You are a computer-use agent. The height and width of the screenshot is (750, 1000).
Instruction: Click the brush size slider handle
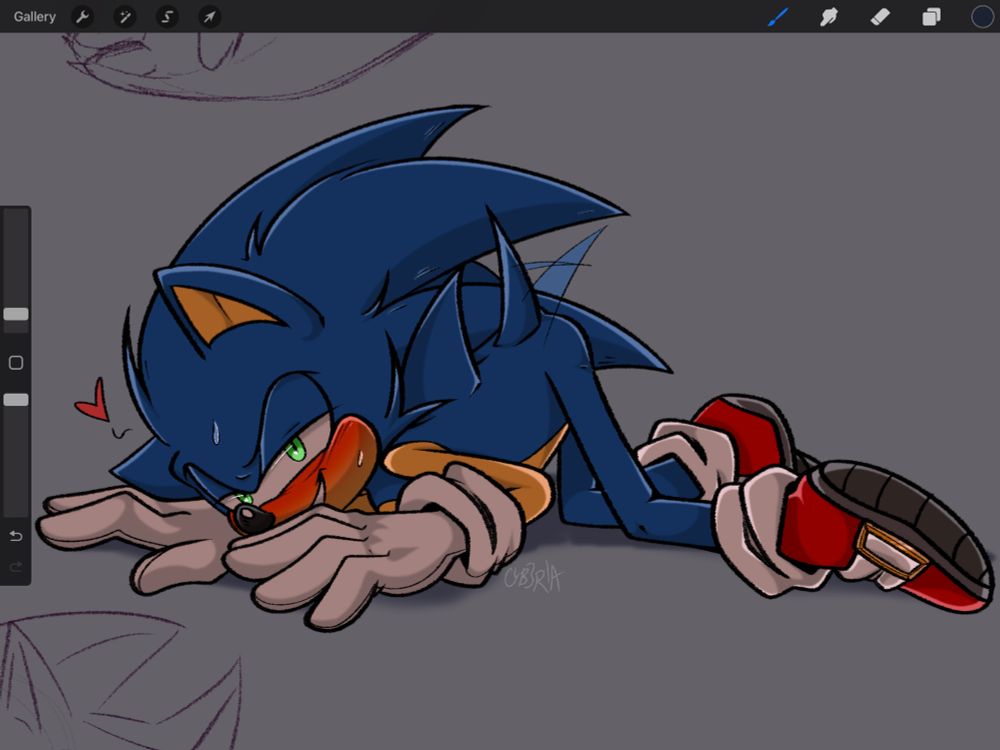16,314
